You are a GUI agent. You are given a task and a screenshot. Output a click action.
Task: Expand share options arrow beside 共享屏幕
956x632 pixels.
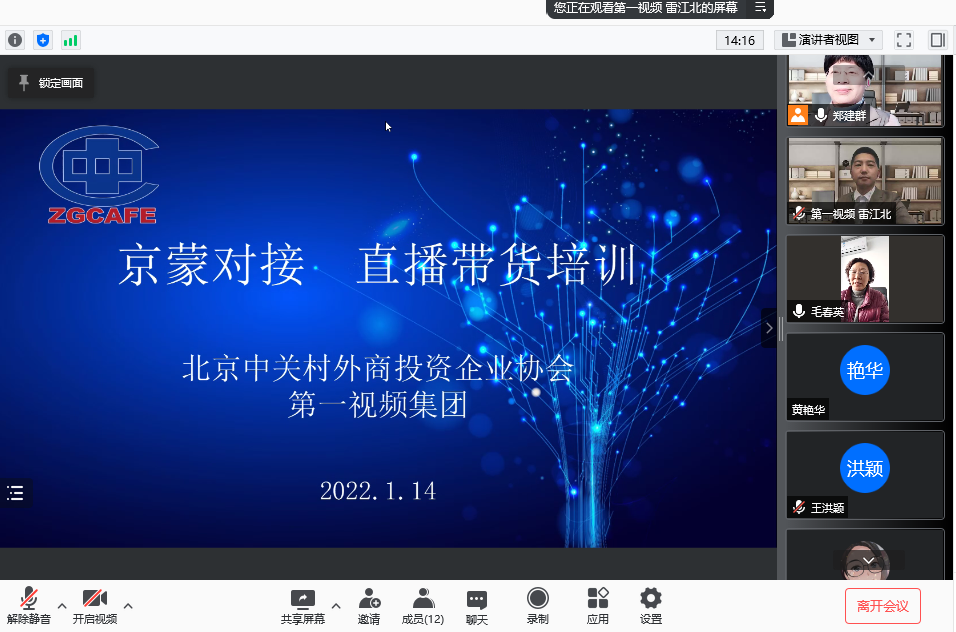[x=336, y=606]
